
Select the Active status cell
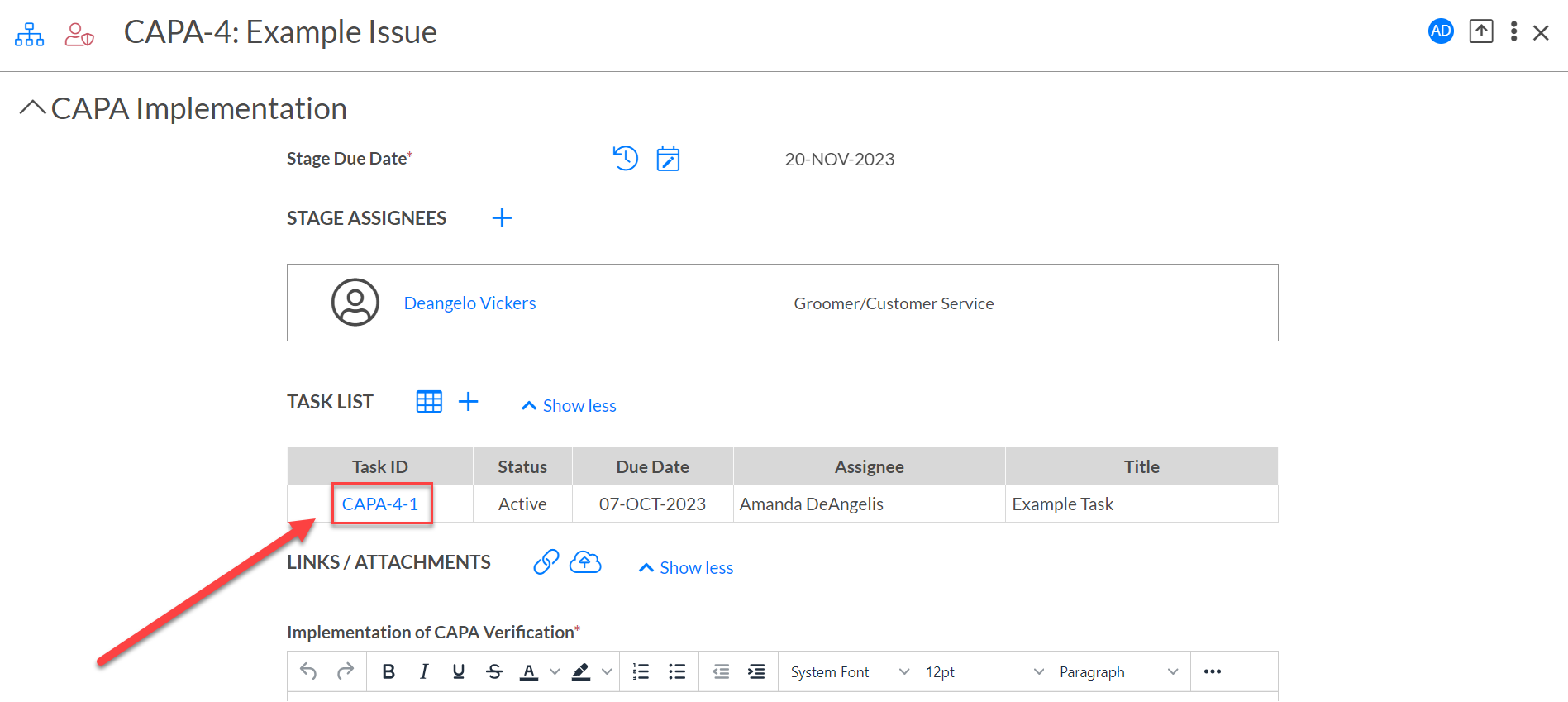[522, 504]
